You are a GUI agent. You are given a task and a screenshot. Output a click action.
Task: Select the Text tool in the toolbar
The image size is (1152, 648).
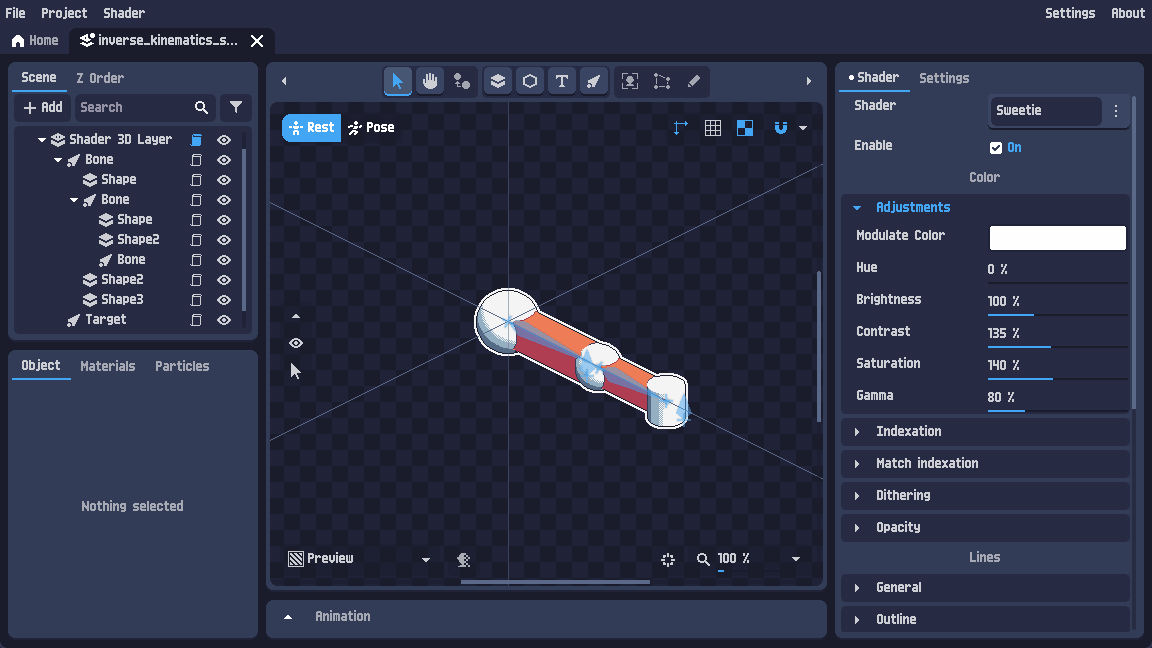click(561, 81)
